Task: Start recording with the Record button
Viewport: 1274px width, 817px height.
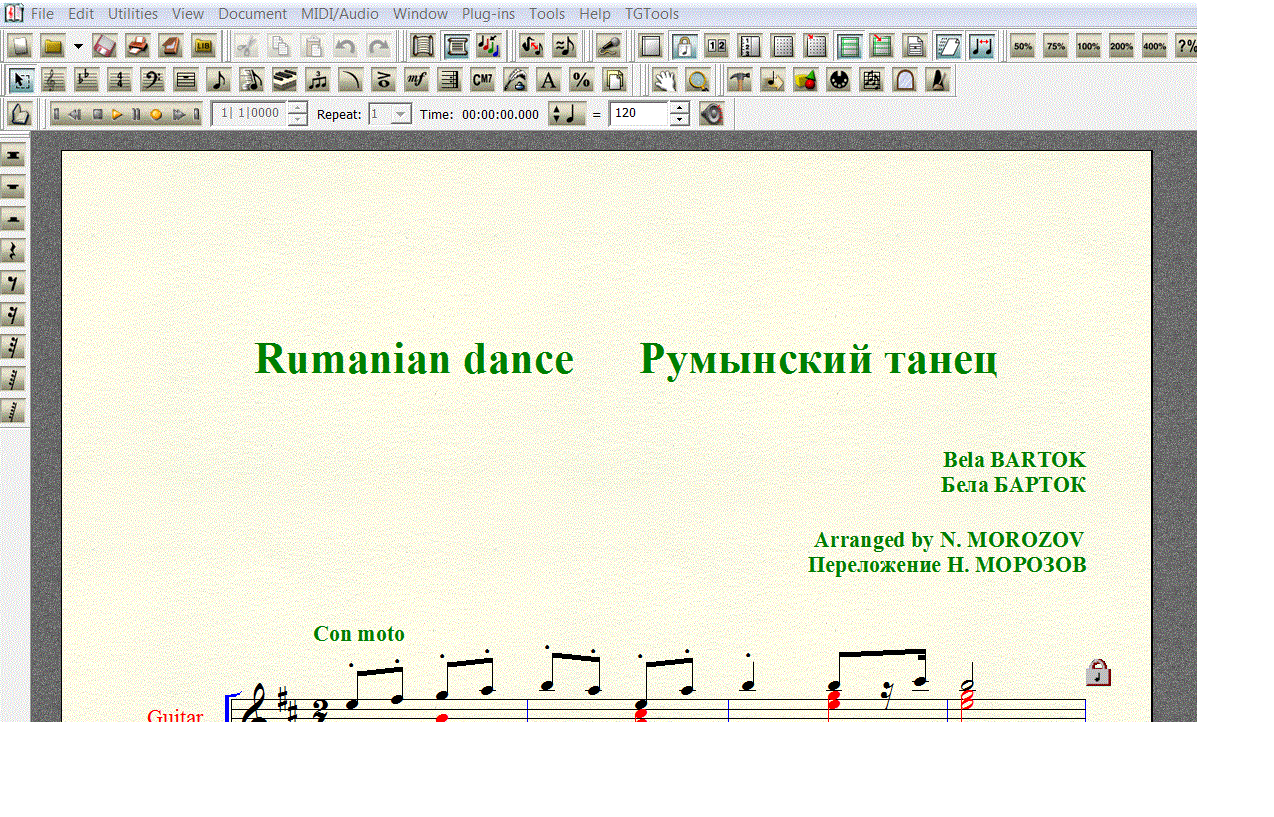Action: coord(155,114)
